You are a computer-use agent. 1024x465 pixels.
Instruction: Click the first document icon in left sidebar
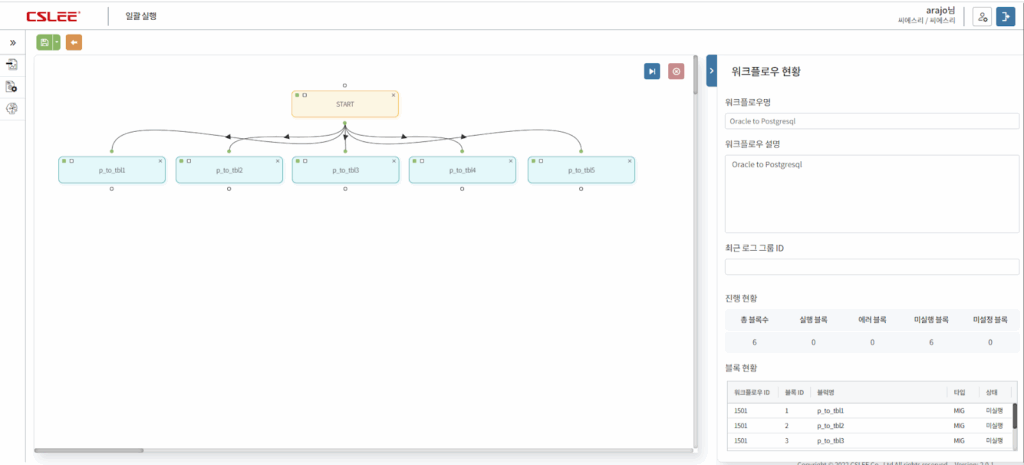[12, 64]
